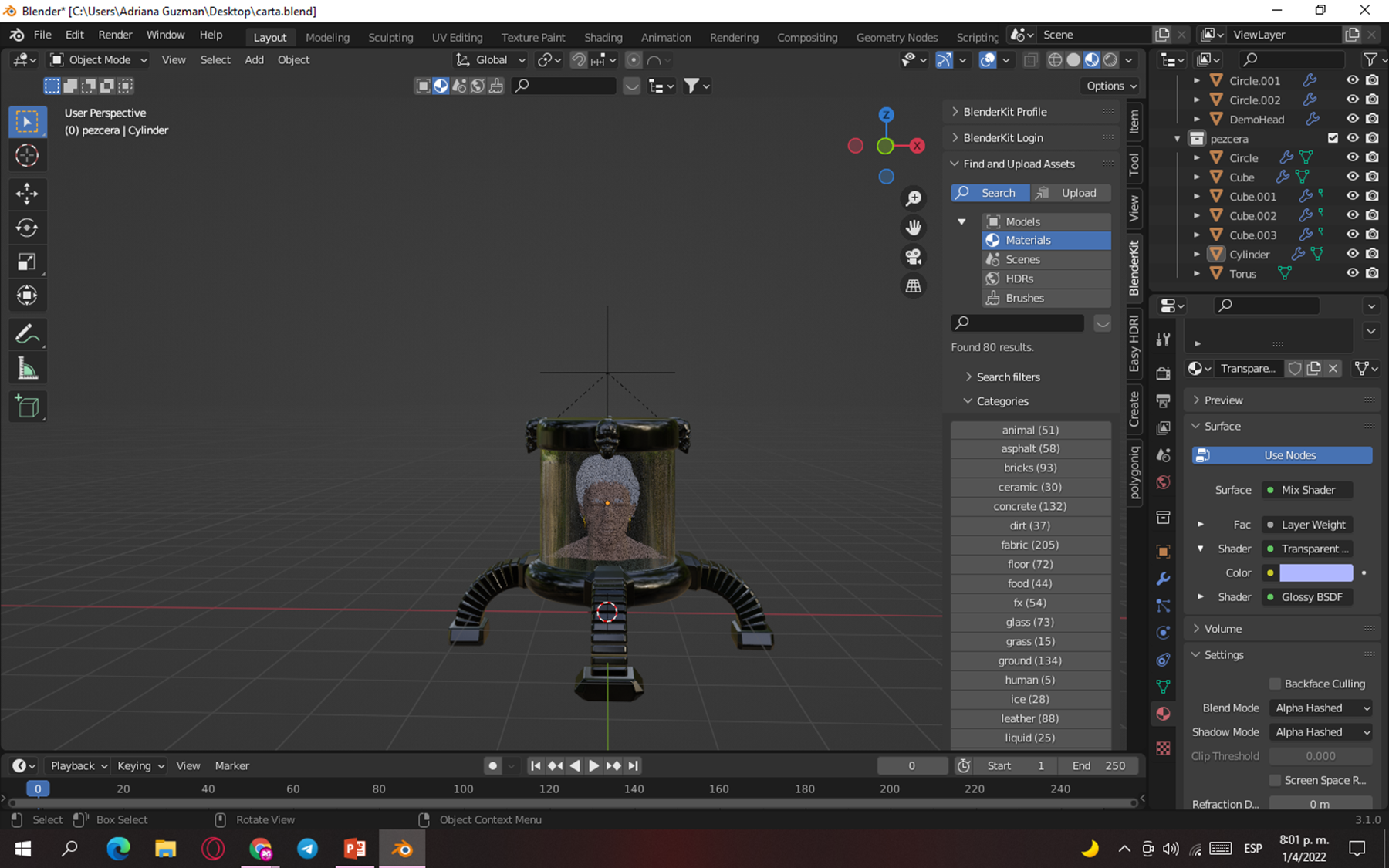Open the Render menu
This screenshot has height=868, width=1389.
115,35
